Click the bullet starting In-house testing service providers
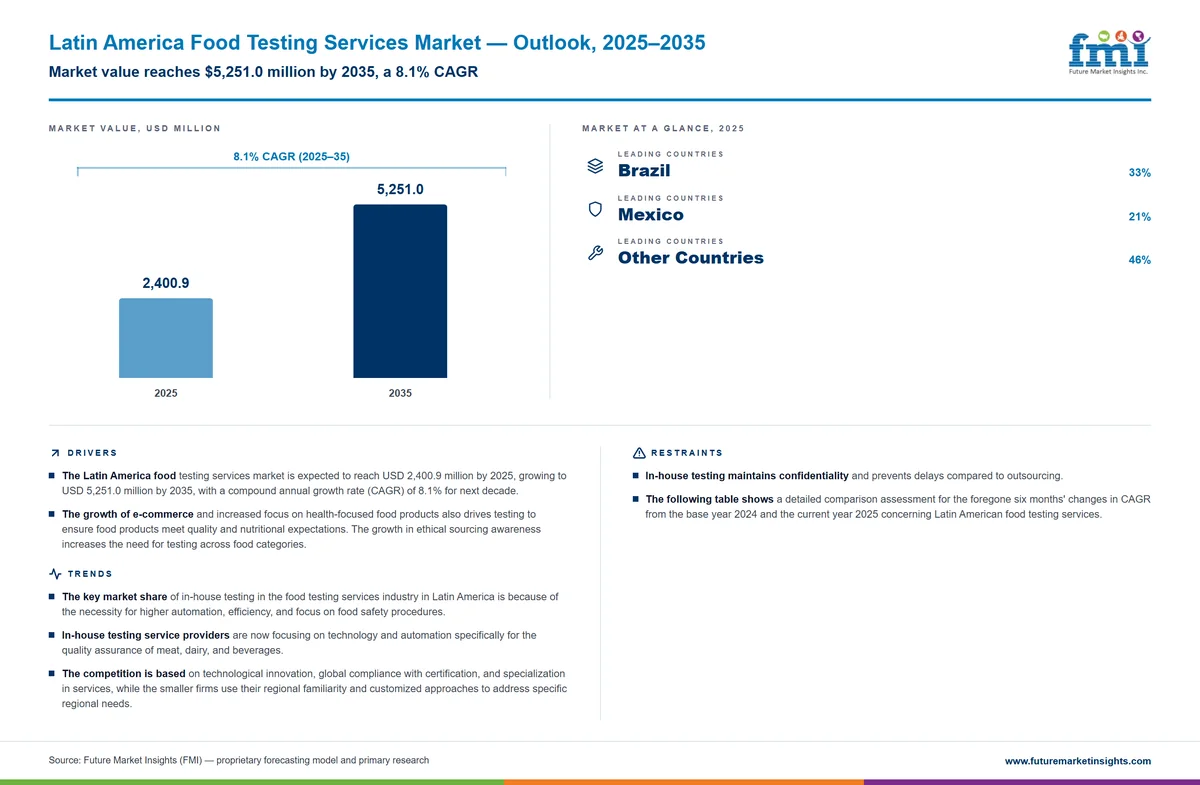 click(299, 642)
